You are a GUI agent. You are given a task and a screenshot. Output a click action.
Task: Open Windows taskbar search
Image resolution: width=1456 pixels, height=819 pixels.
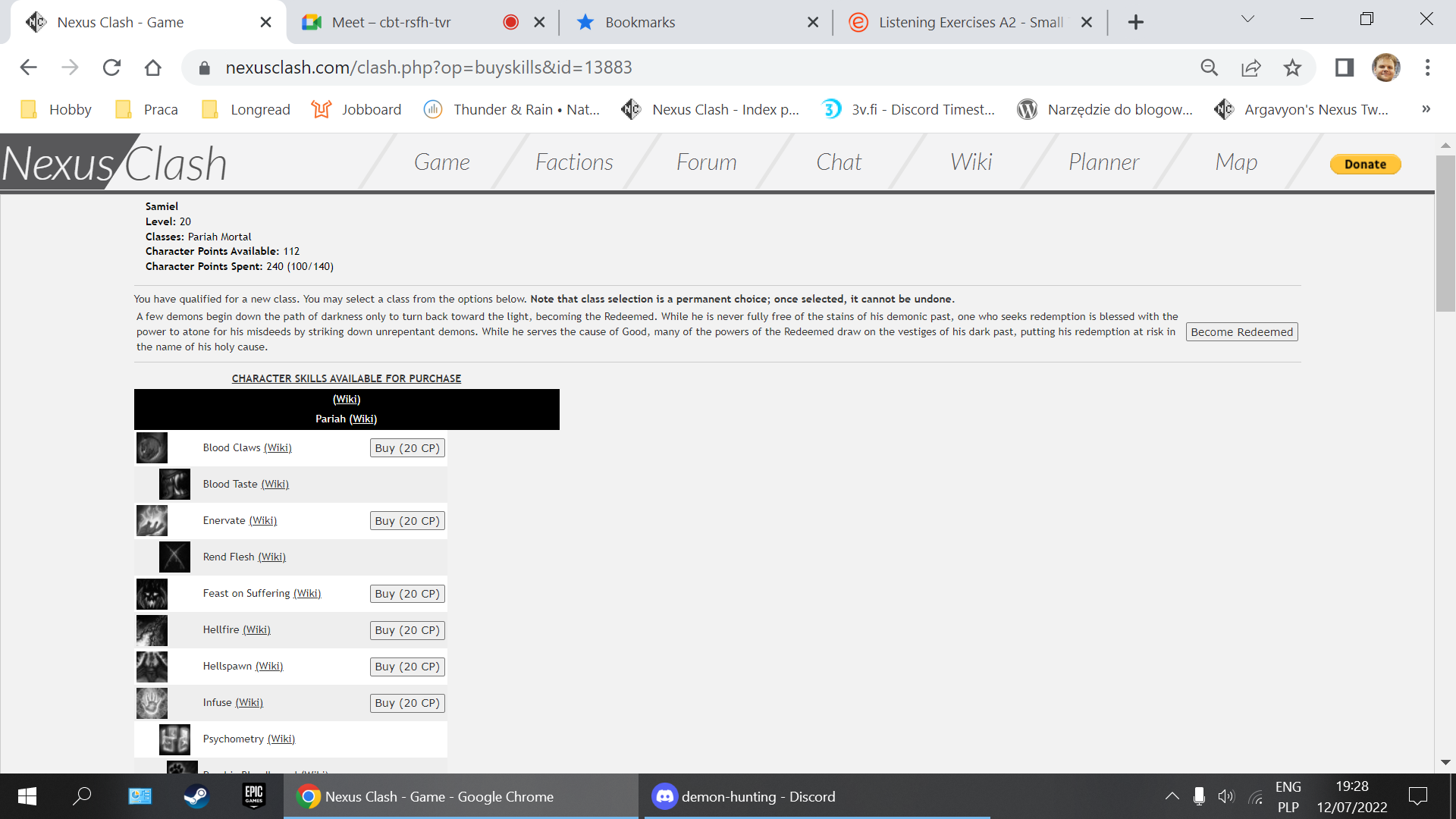click(x=82, y=796)
